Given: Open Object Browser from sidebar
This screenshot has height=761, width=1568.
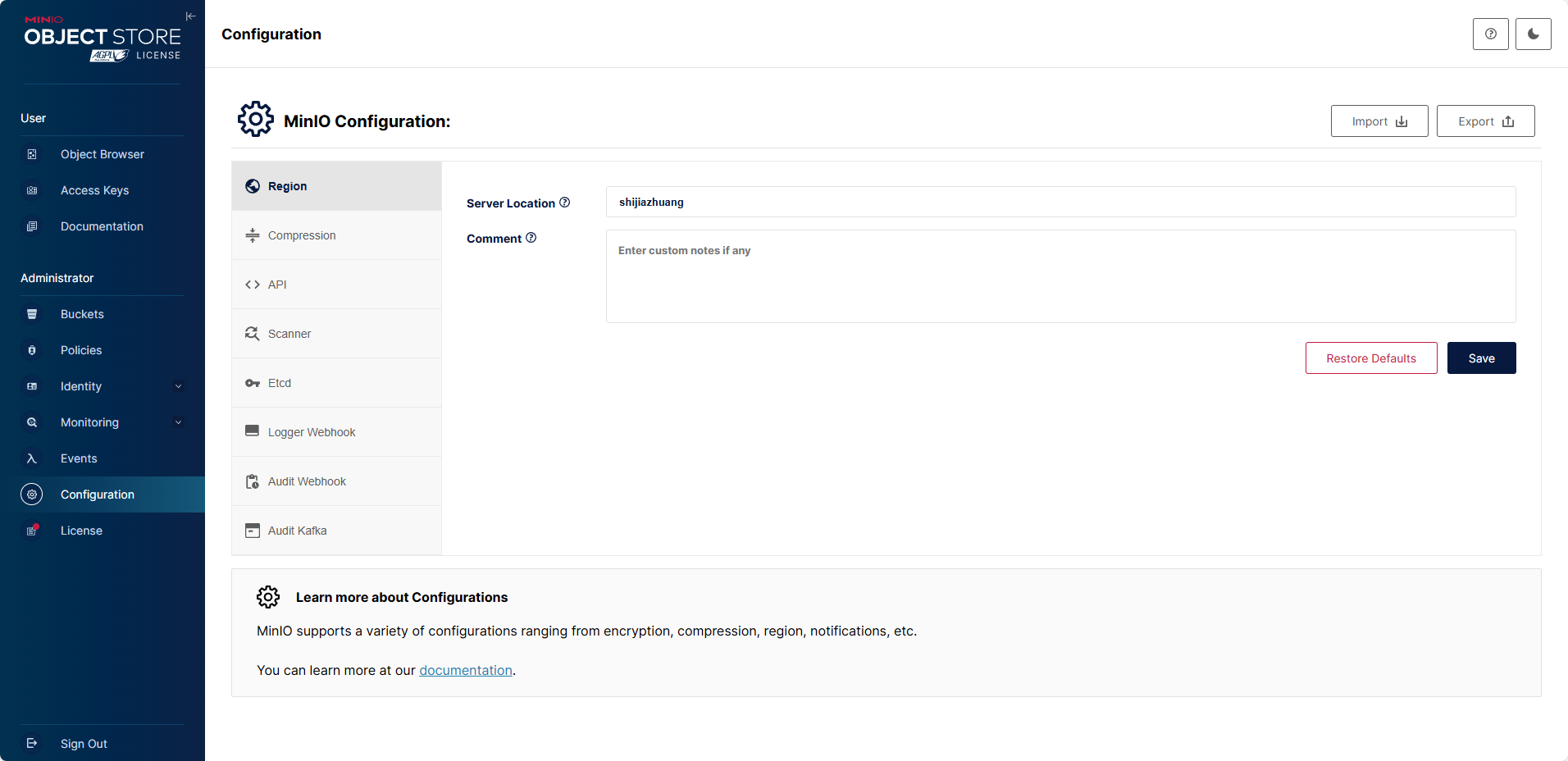Looking at the screenshot, I should (102, 154).
